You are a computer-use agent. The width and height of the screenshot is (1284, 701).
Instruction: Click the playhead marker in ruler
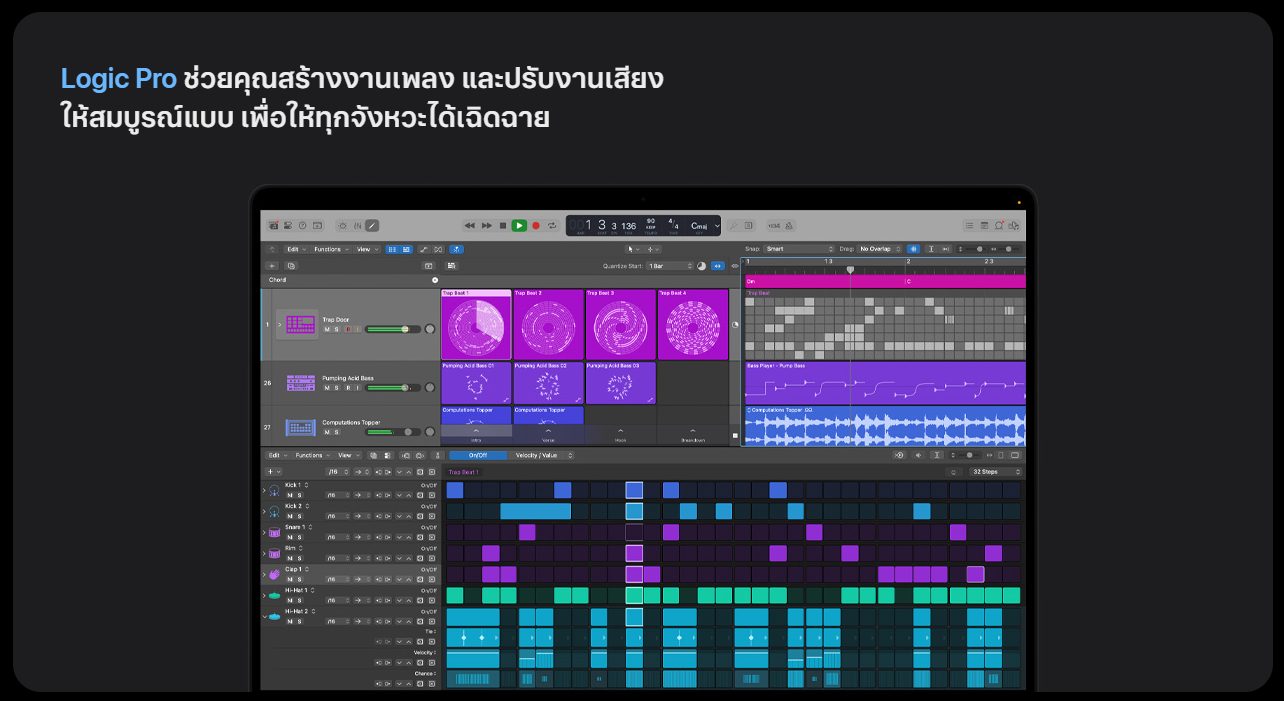point(850,270)
